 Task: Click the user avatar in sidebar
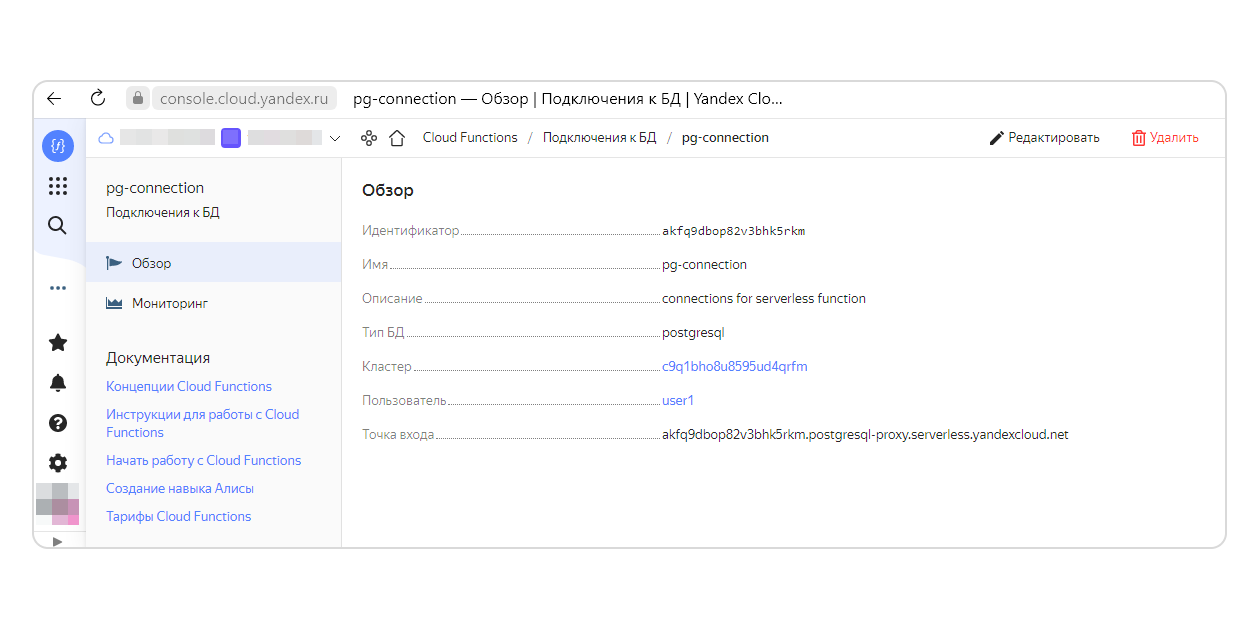click(x=57, y=504)
